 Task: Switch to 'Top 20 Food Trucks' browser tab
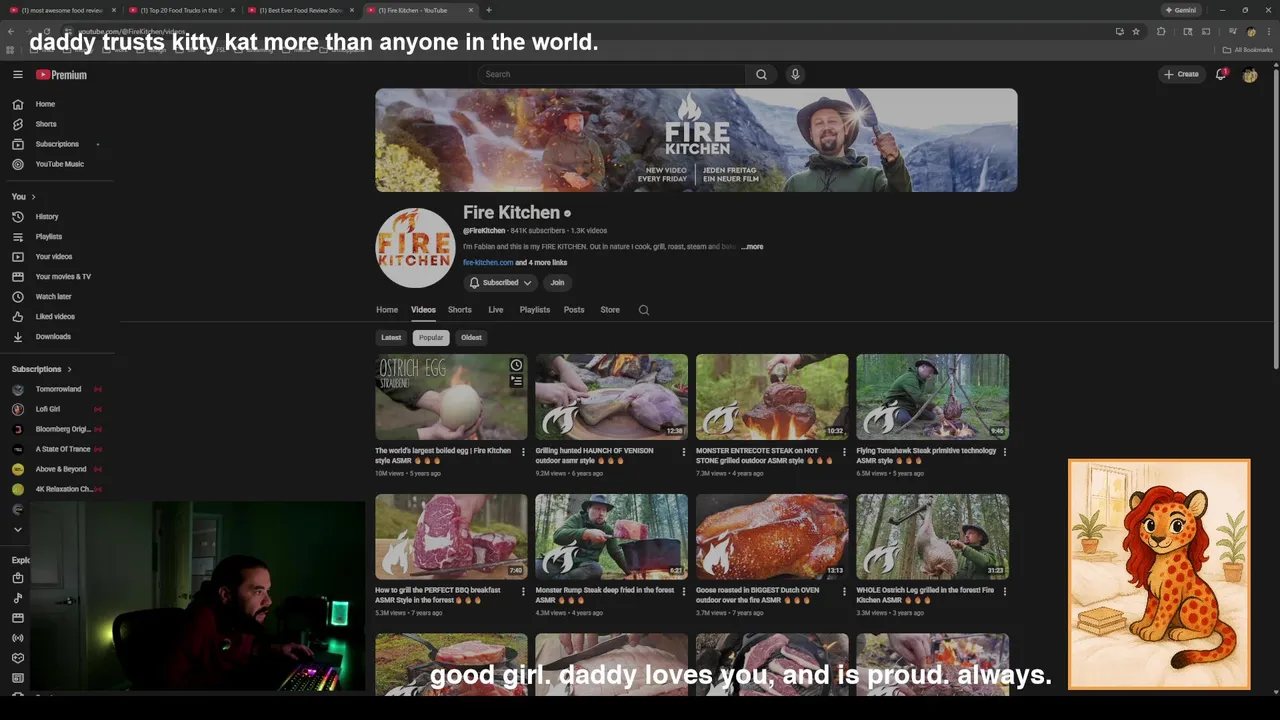coord(182,10)
